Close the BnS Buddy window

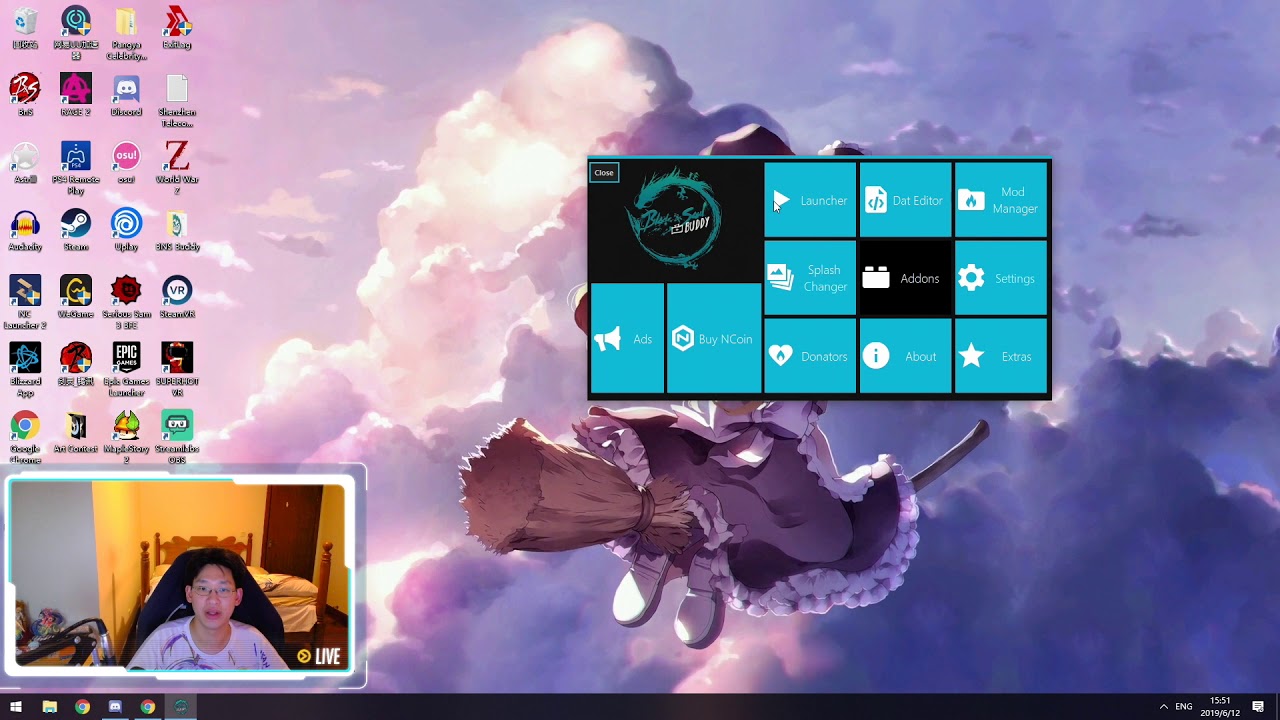pyautogui.click(x=604, y=173)
